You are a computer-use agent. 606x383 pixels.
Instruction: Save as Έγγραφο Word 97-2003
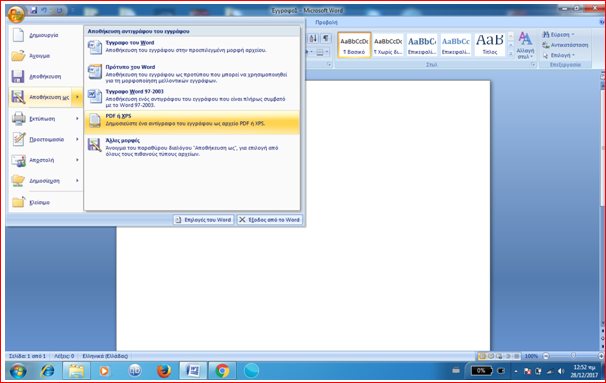192,98
